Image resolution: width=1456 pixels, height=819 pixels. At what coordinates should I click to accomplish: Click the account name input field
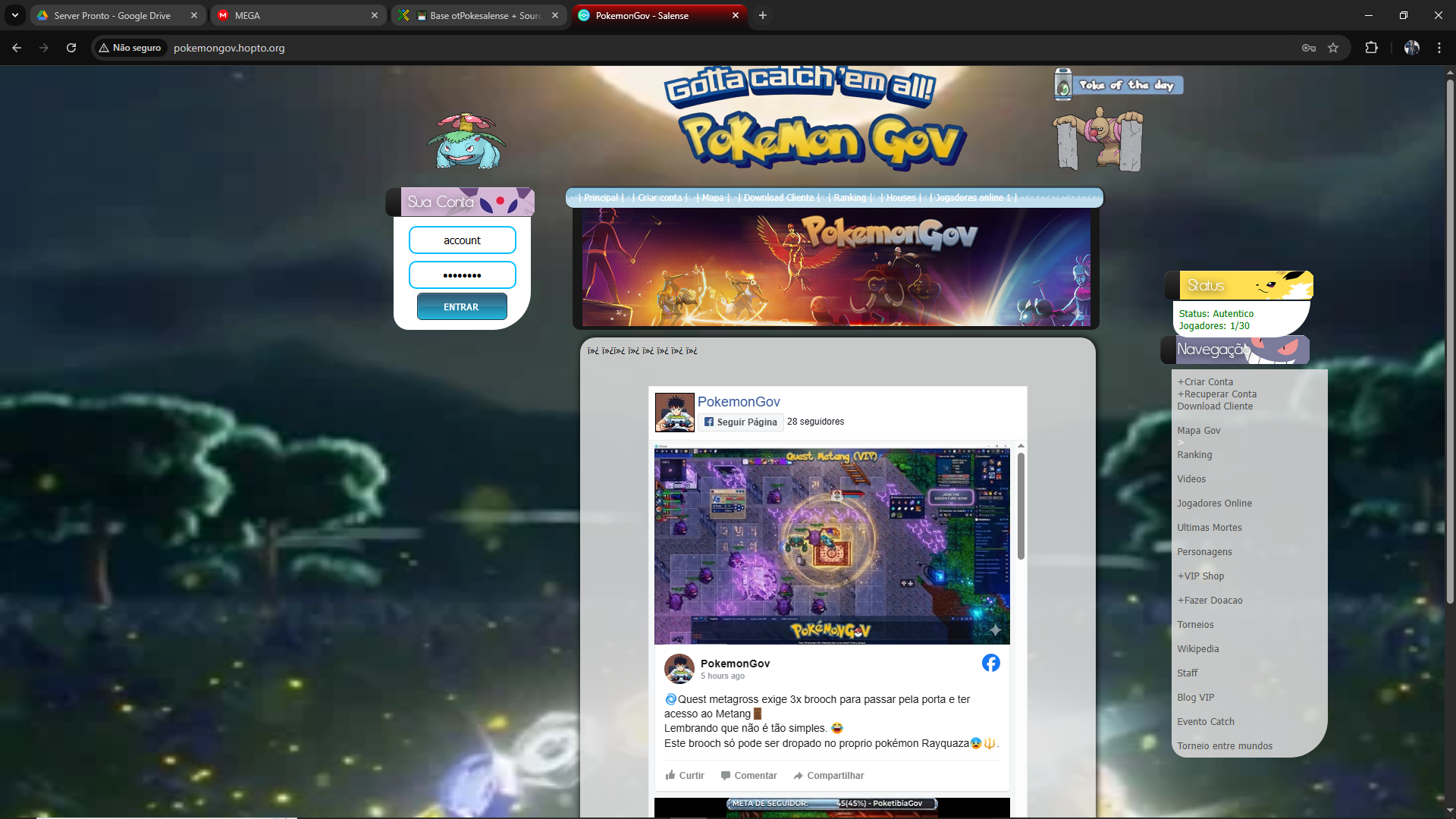pyautogui.click(x=462, y=240)
